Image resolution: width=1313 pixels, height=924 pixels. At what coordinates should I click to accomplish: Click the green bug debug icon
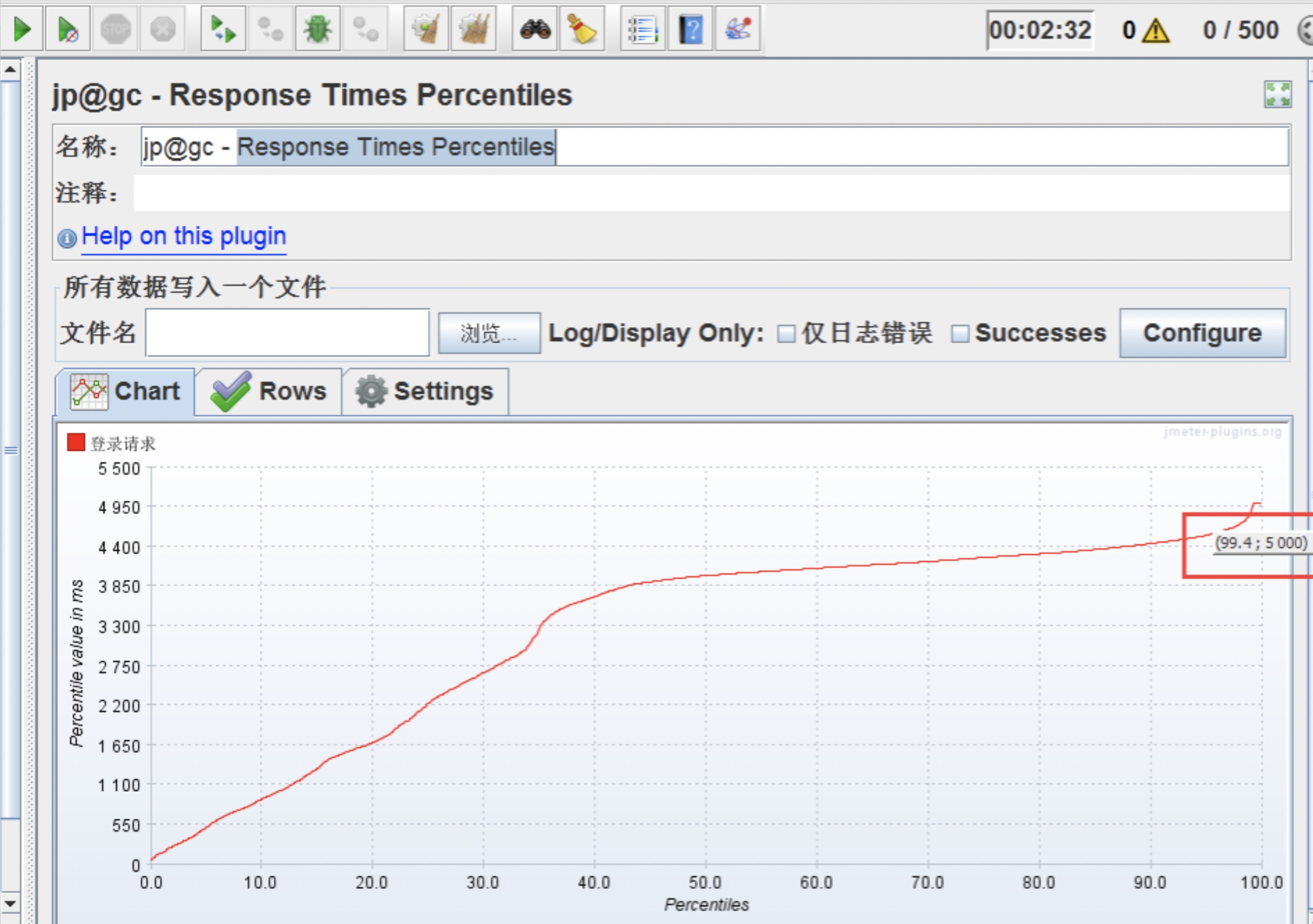tap(318, 29)
